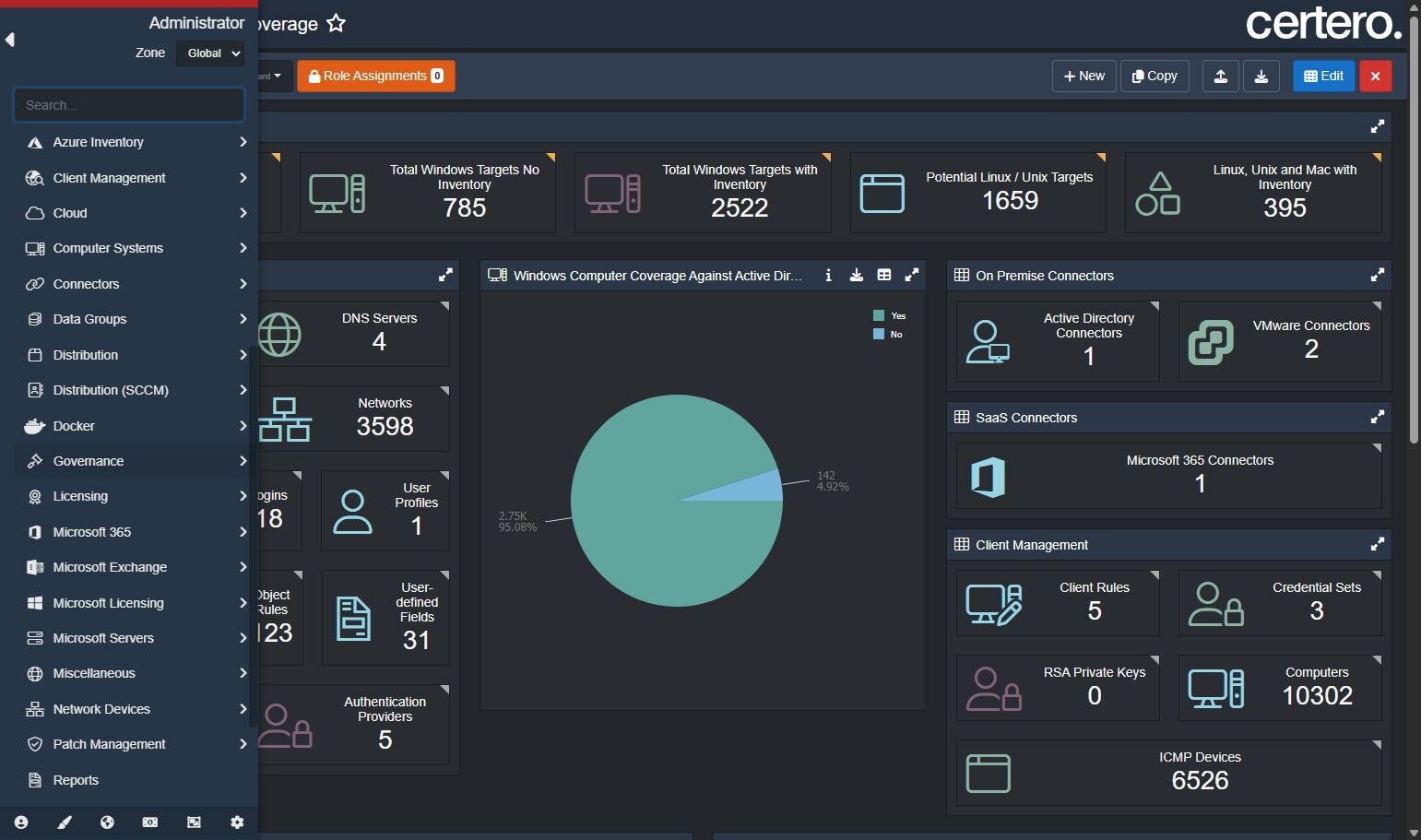Open settings gear icon in sidebar footer
Screen dimensions: 1421x840
237,822
